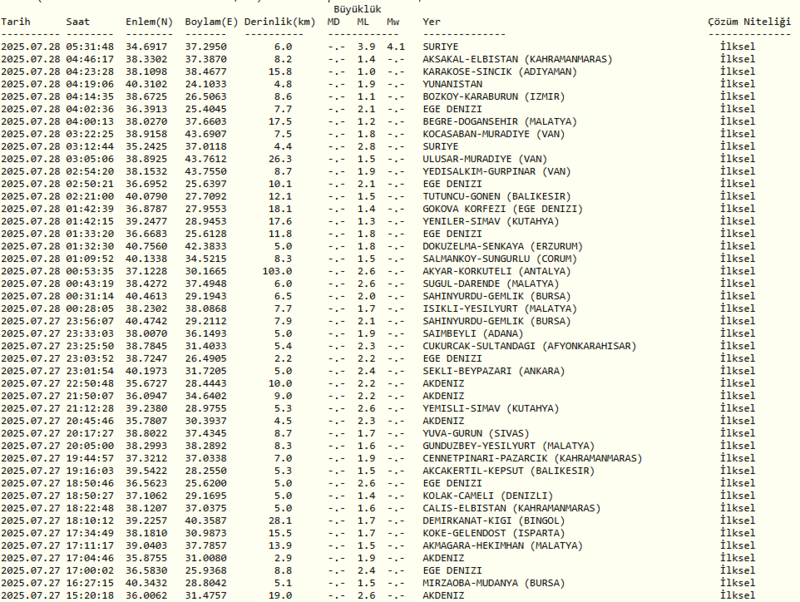
Task: Click İlksel link on the first SURIYE row
Action: pos(738,45)
